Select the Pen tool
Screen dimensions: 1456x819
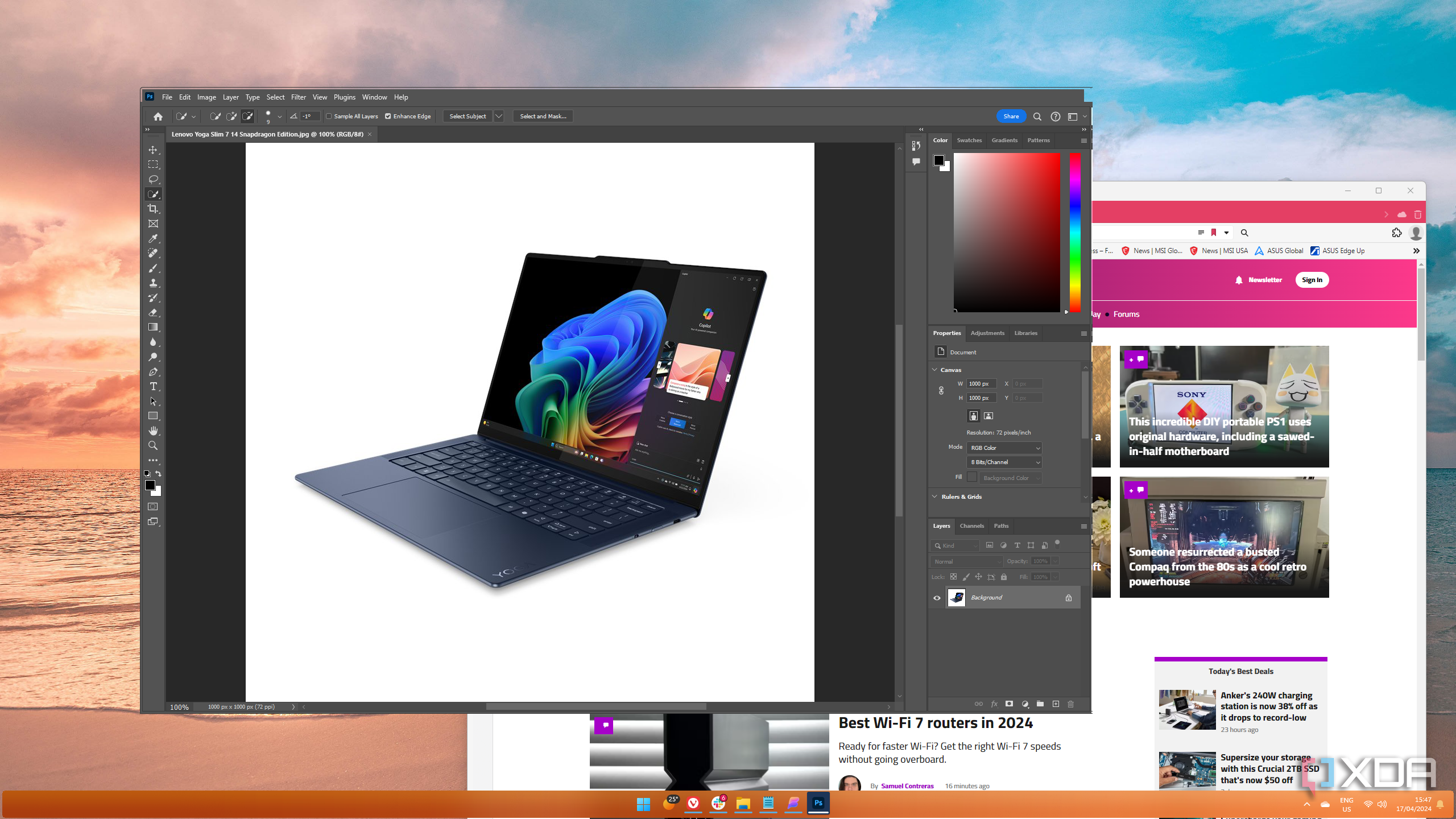pos(153,371)
